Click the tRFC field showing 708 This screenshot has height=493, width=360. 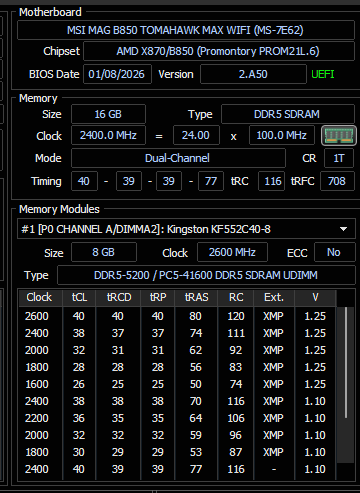point(337,181)
